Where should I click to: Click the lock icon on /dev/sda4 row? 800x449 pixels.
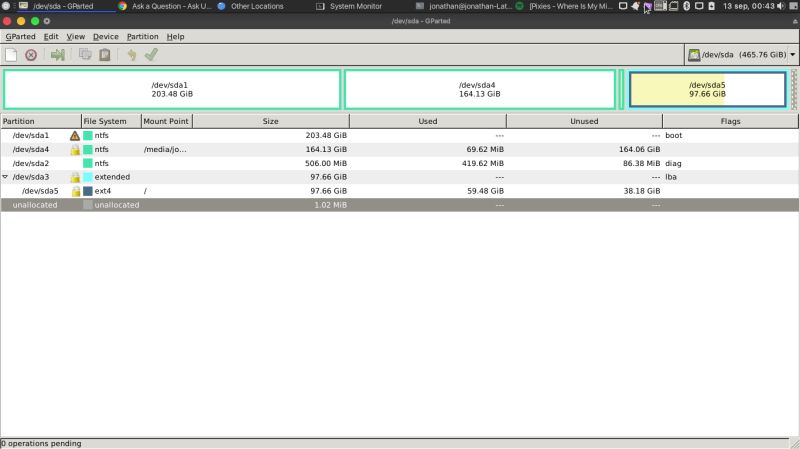tap(75, 150)
